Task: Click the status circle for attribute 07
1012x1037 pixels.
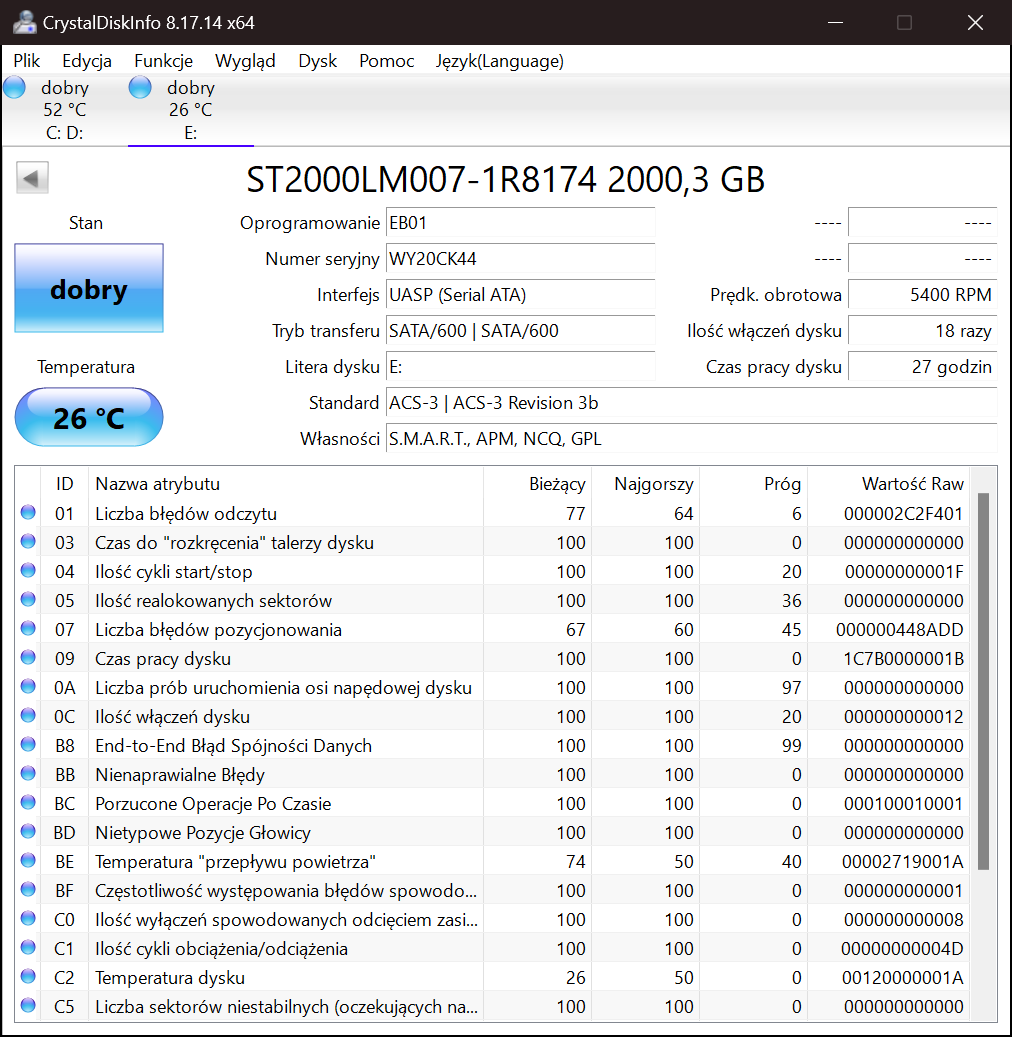Action: point(28,628)
